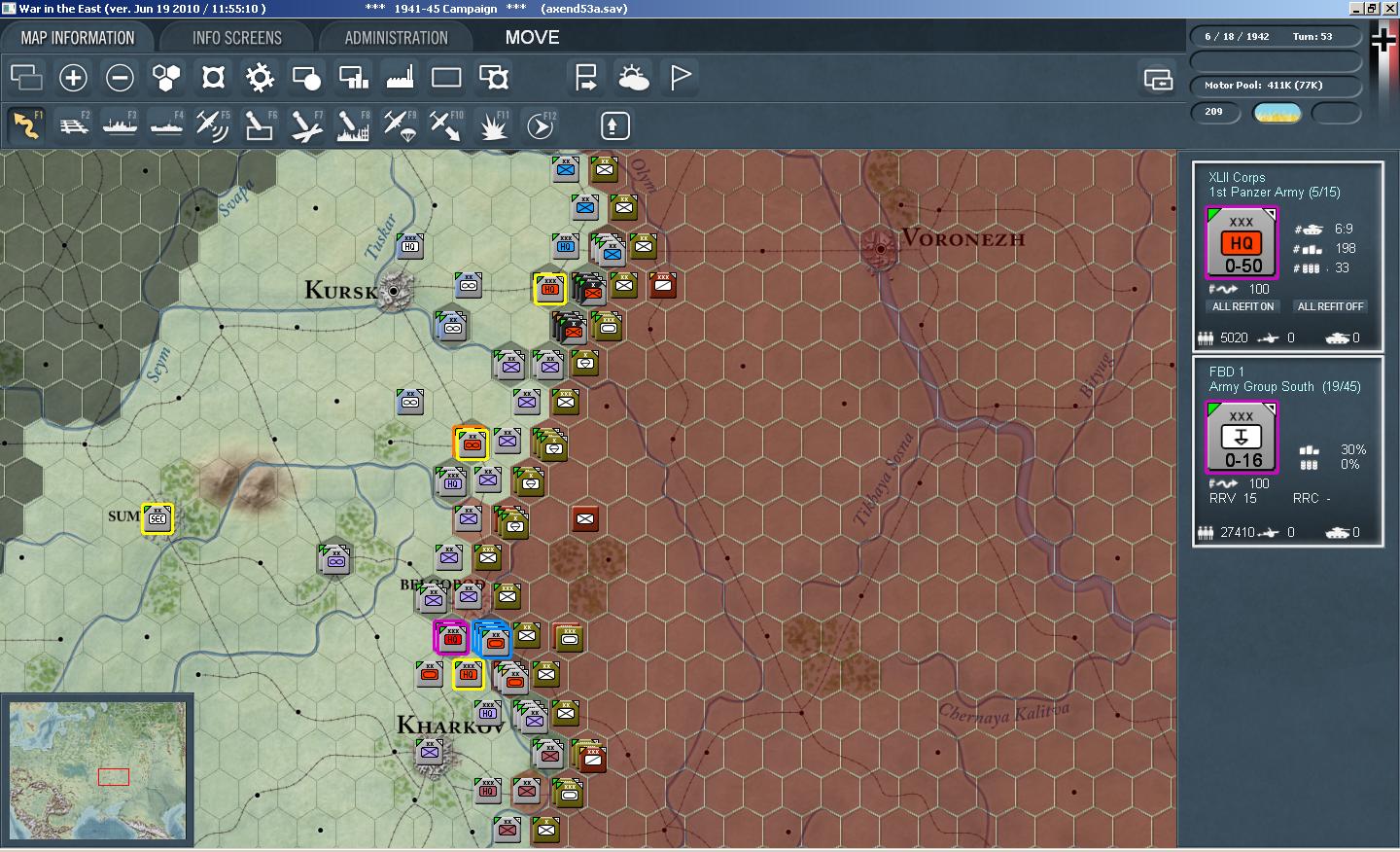Screen dimensions: 1400x852
Task: Toggle the hex grid honeycomb icon
Action: tap(166, 77)
